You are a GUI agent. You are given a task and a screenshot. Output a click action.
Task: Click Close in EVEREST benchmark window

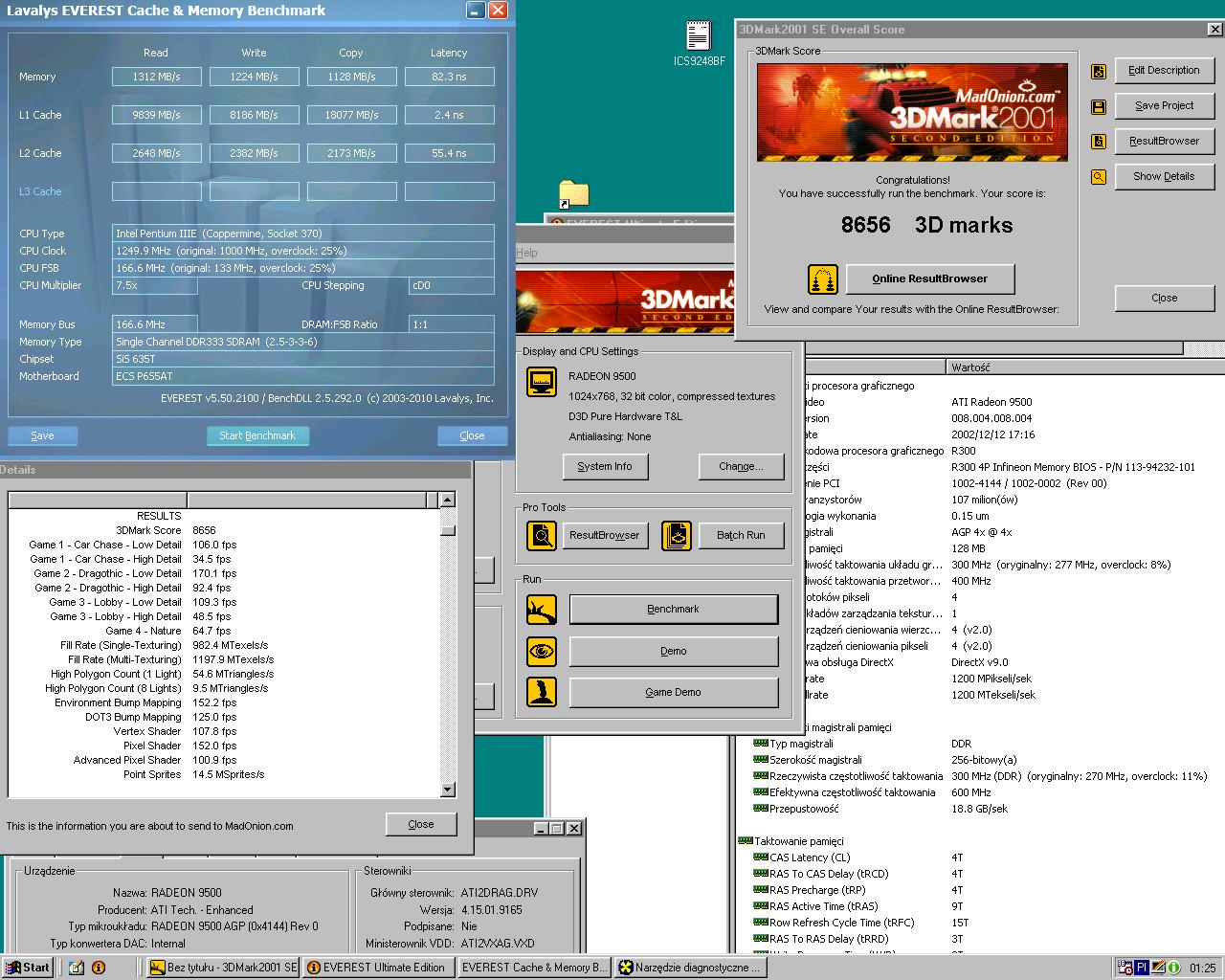pos(472,436)
